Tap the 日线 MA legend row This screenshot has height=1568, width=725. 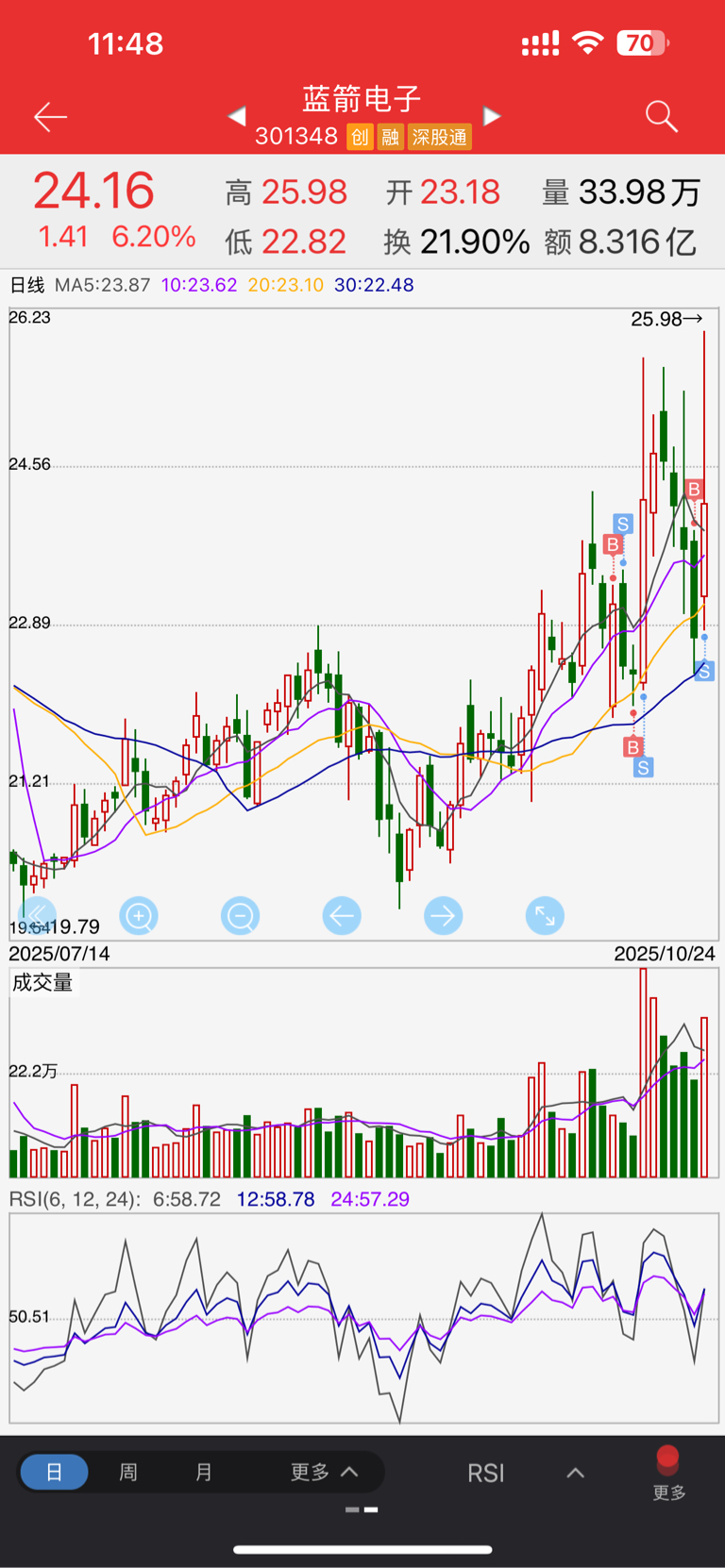pos(211,285)
